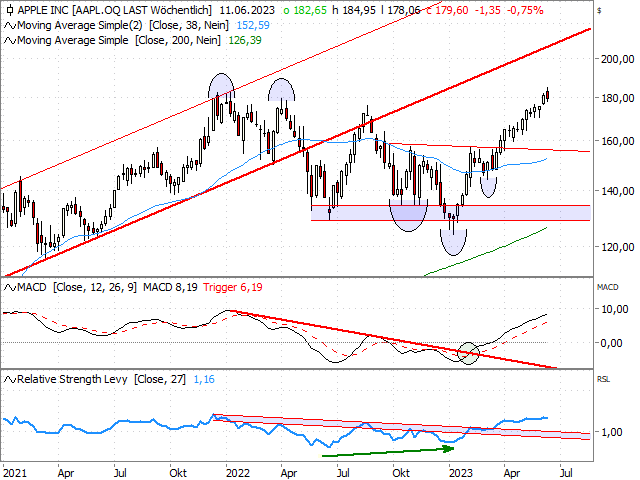640x480 pixels.
Task: Click the date 11.06.2023 in header
Action: tap(247, 10)
